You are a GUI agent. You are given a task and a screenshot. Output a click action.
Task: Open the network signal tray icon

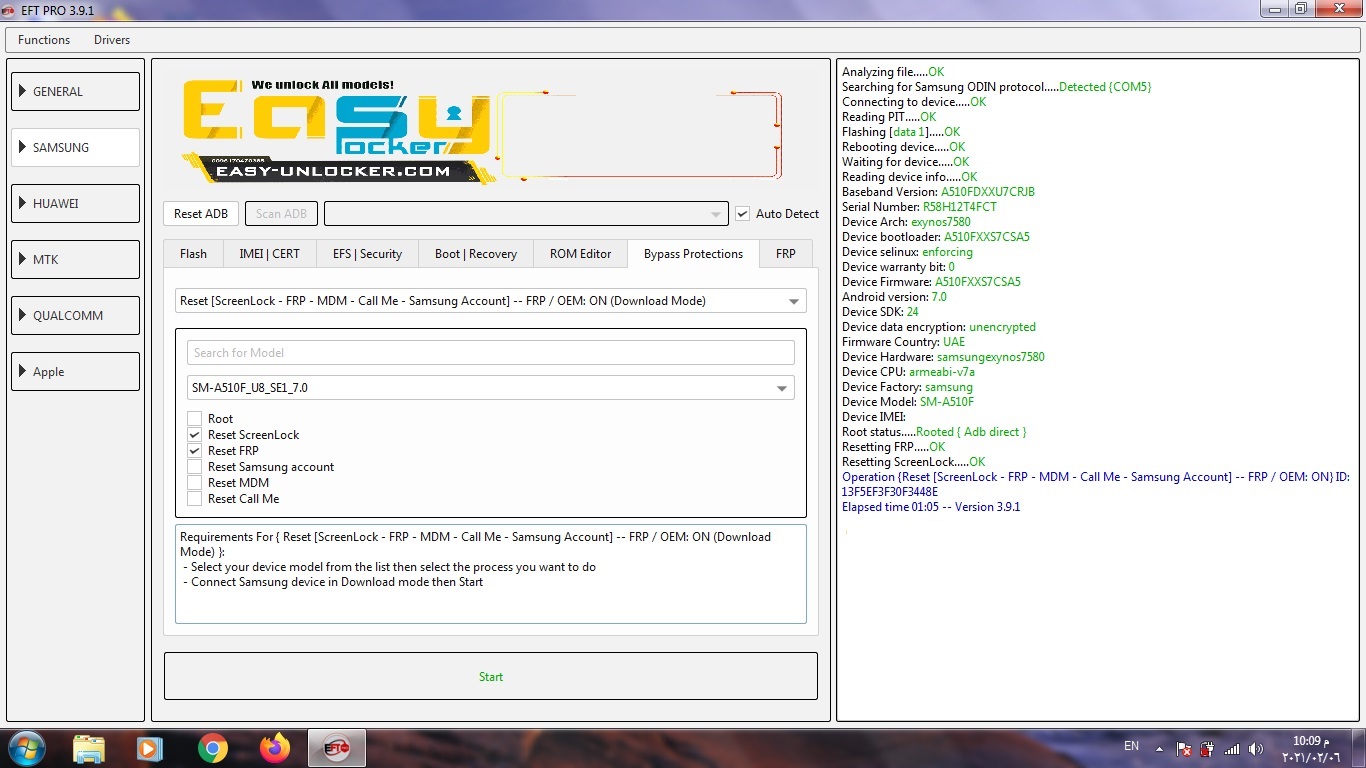point(1232,748)
